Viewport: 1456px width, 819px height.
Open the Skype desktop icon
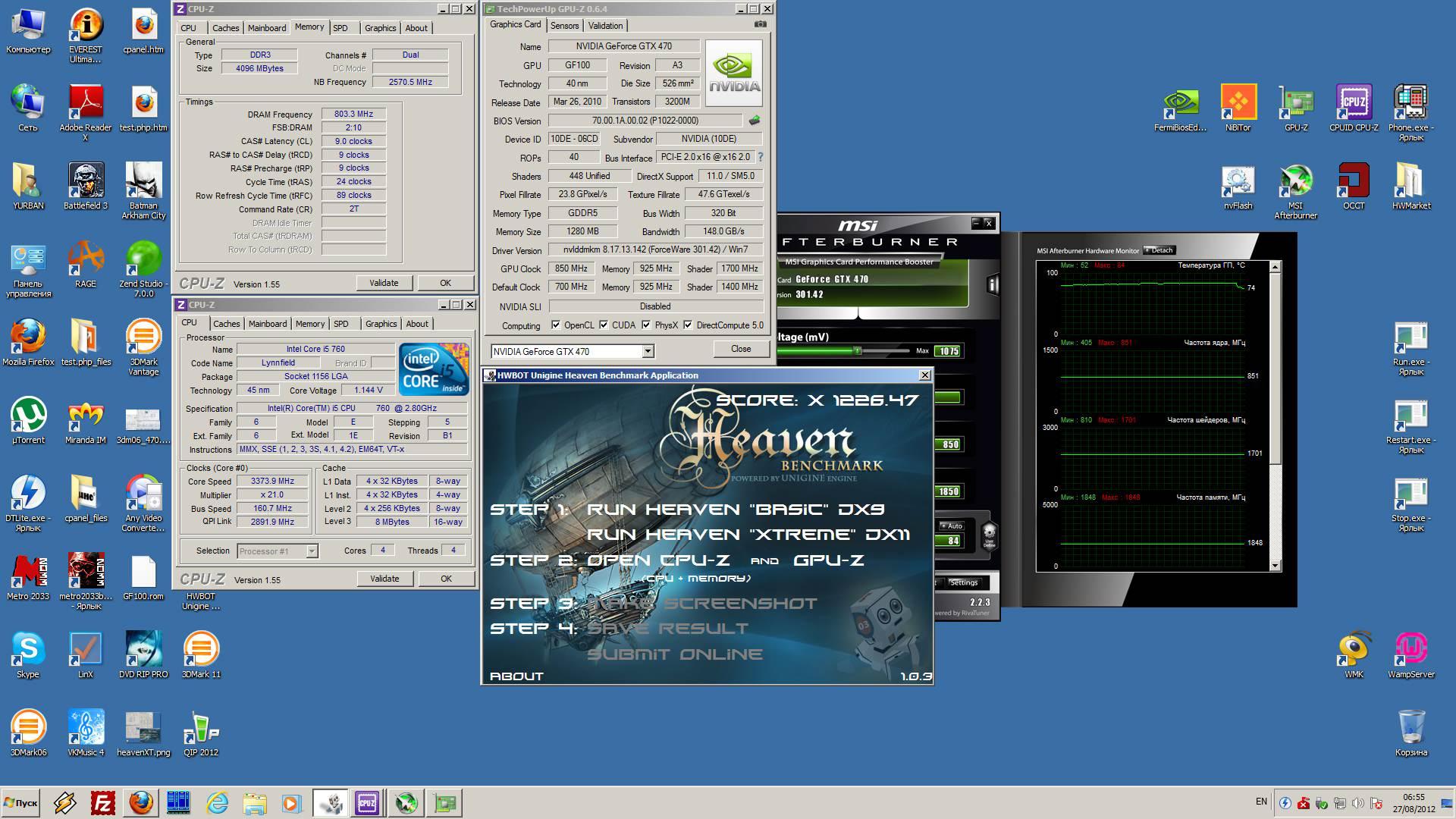click(28, 655)
